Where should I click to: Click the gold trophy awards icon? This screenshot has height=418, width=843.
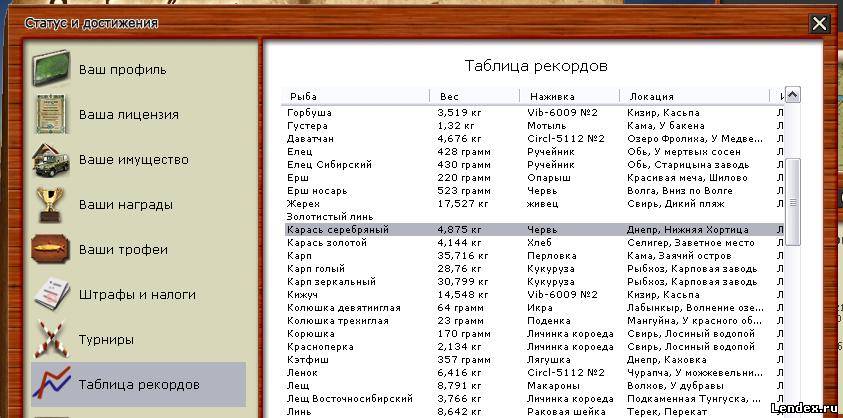49,204
